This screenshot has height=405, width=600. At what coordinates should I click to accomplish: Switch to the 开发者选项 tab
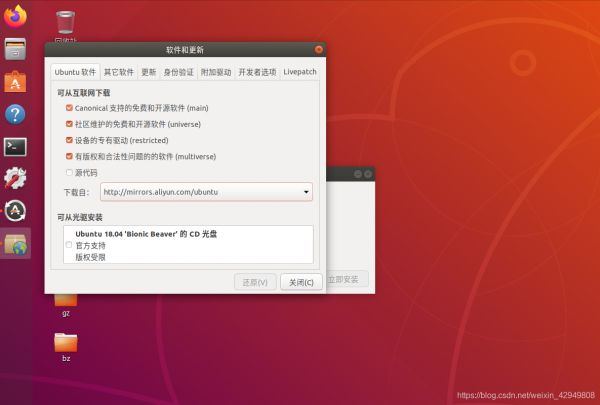point(257,72)
